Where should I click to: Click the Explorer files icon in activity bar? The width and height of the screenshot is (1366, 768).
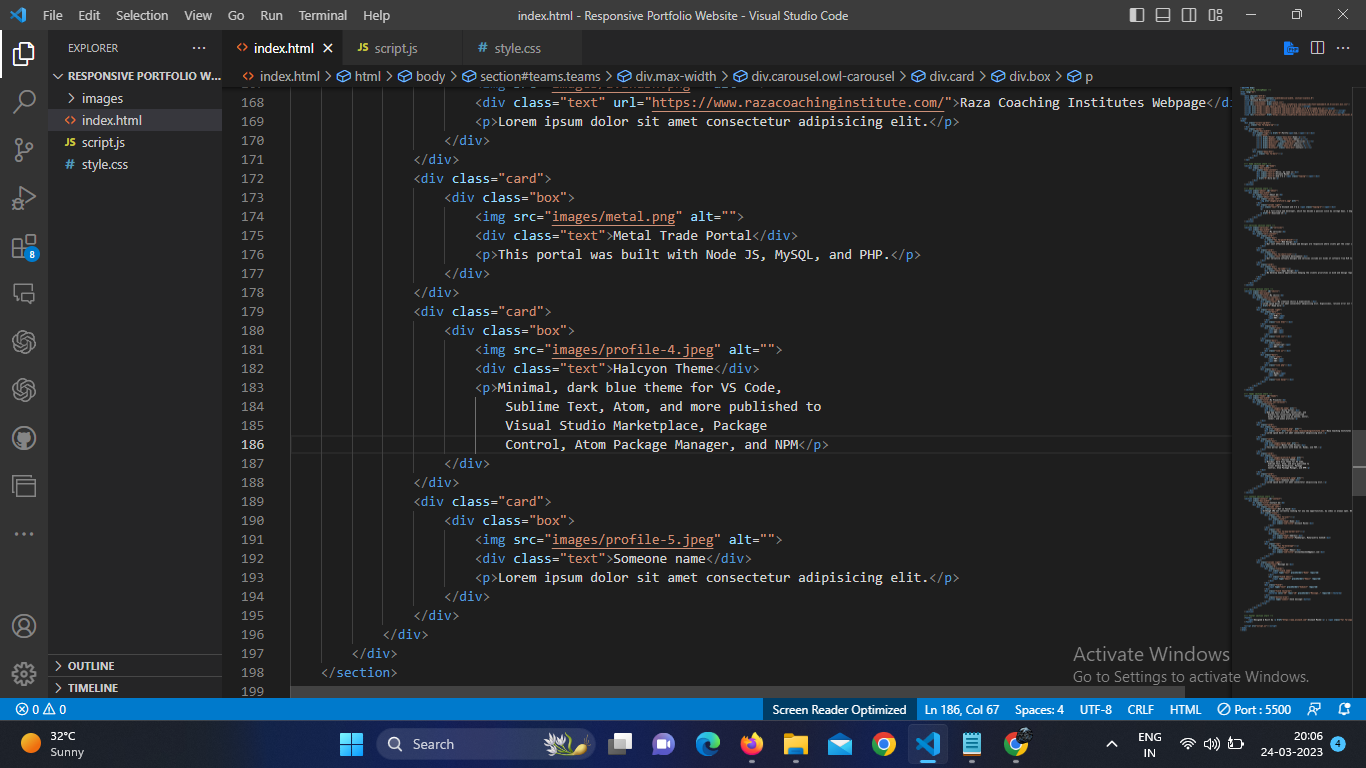(24, 53)
